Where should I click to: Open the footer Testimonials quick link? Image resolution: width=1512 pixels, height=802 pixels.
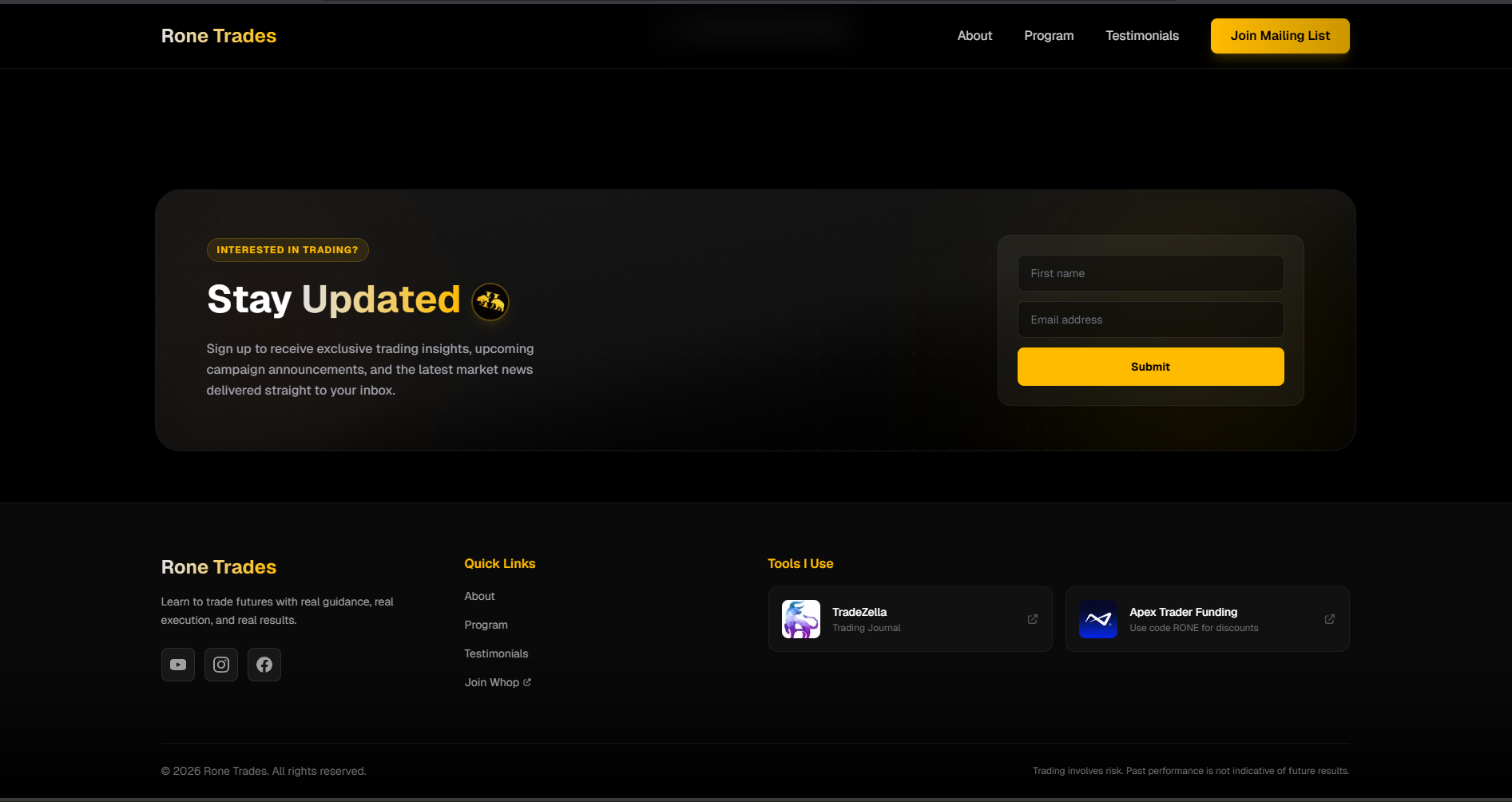coord(497,653)
